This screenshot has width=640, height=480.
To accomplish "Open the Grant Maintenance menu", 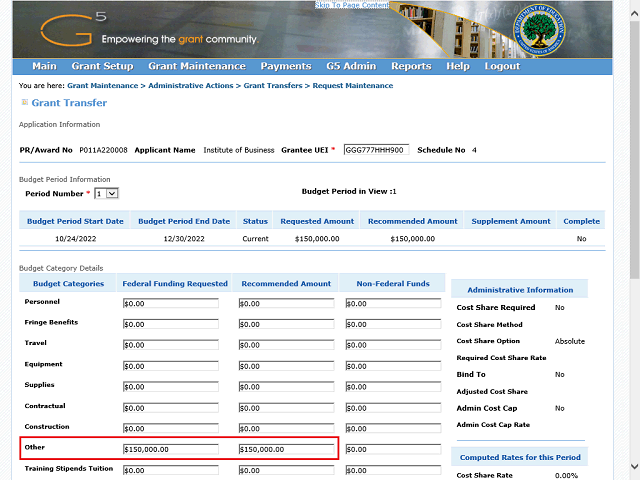I will click(196, 66).
